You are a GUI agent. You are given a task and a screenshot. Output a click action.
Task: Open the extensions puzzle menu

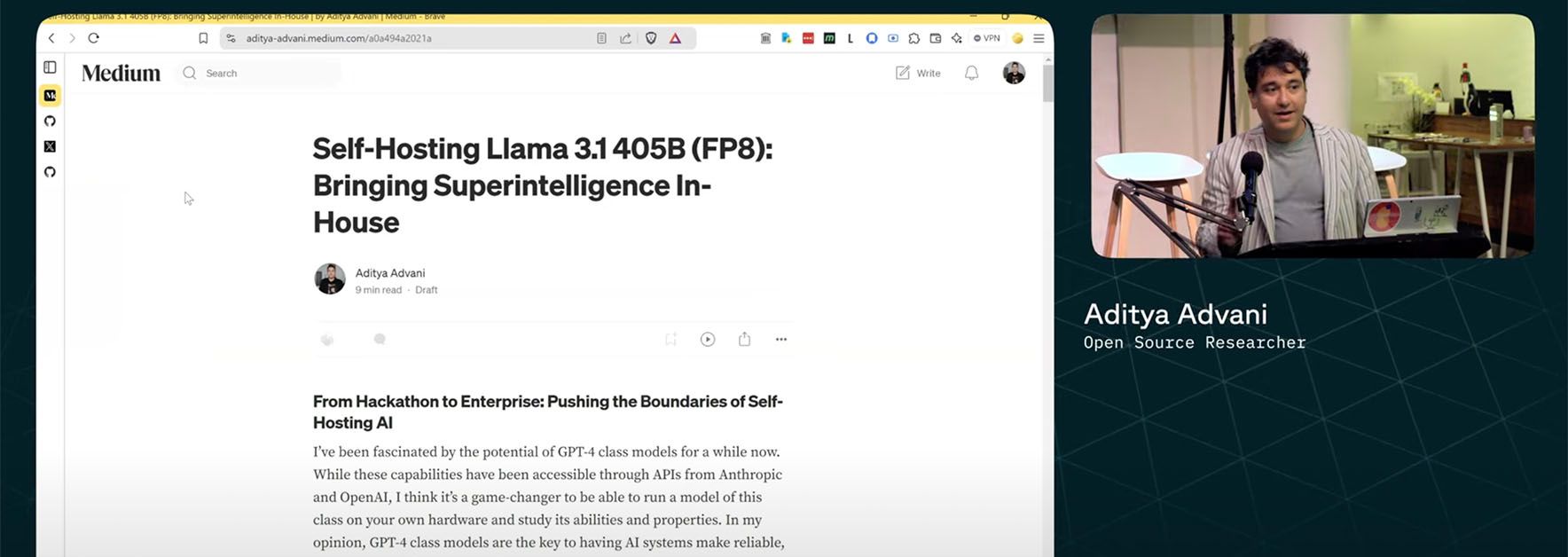coord(914,38)
